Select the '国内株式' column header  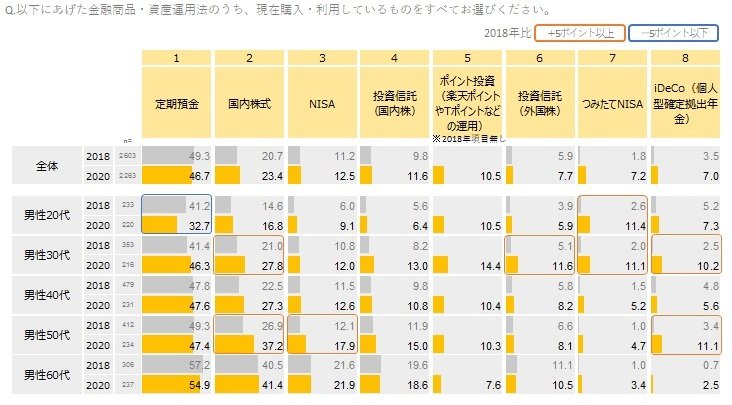pyautogui.click(x=249, y=103)
